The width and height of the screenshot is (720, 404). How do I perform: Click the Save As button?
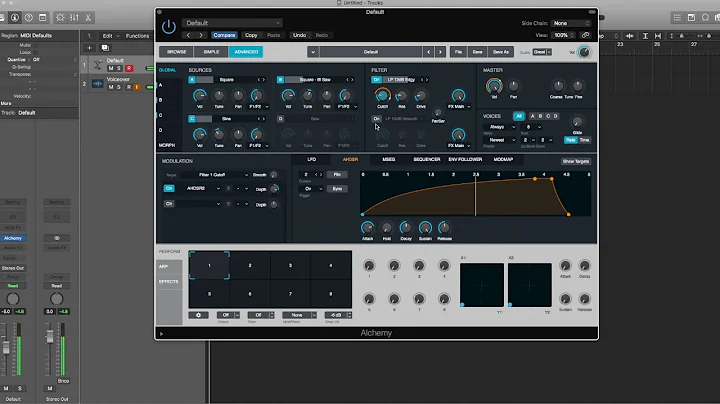coord(501,52)
